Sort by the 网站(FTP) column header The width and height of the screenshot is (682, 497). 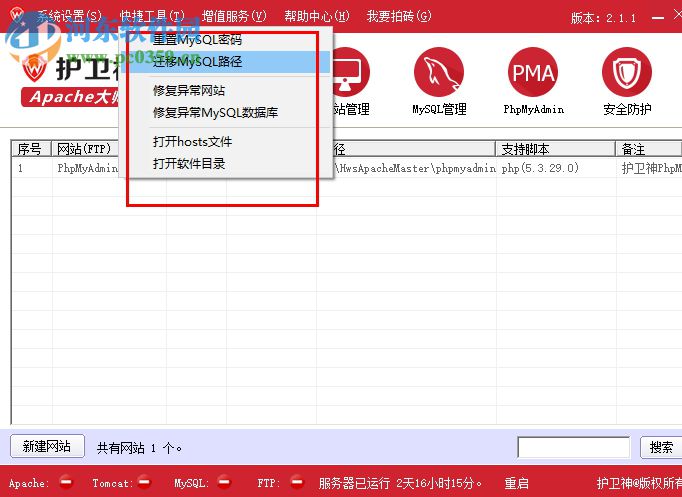click(85, 149)
